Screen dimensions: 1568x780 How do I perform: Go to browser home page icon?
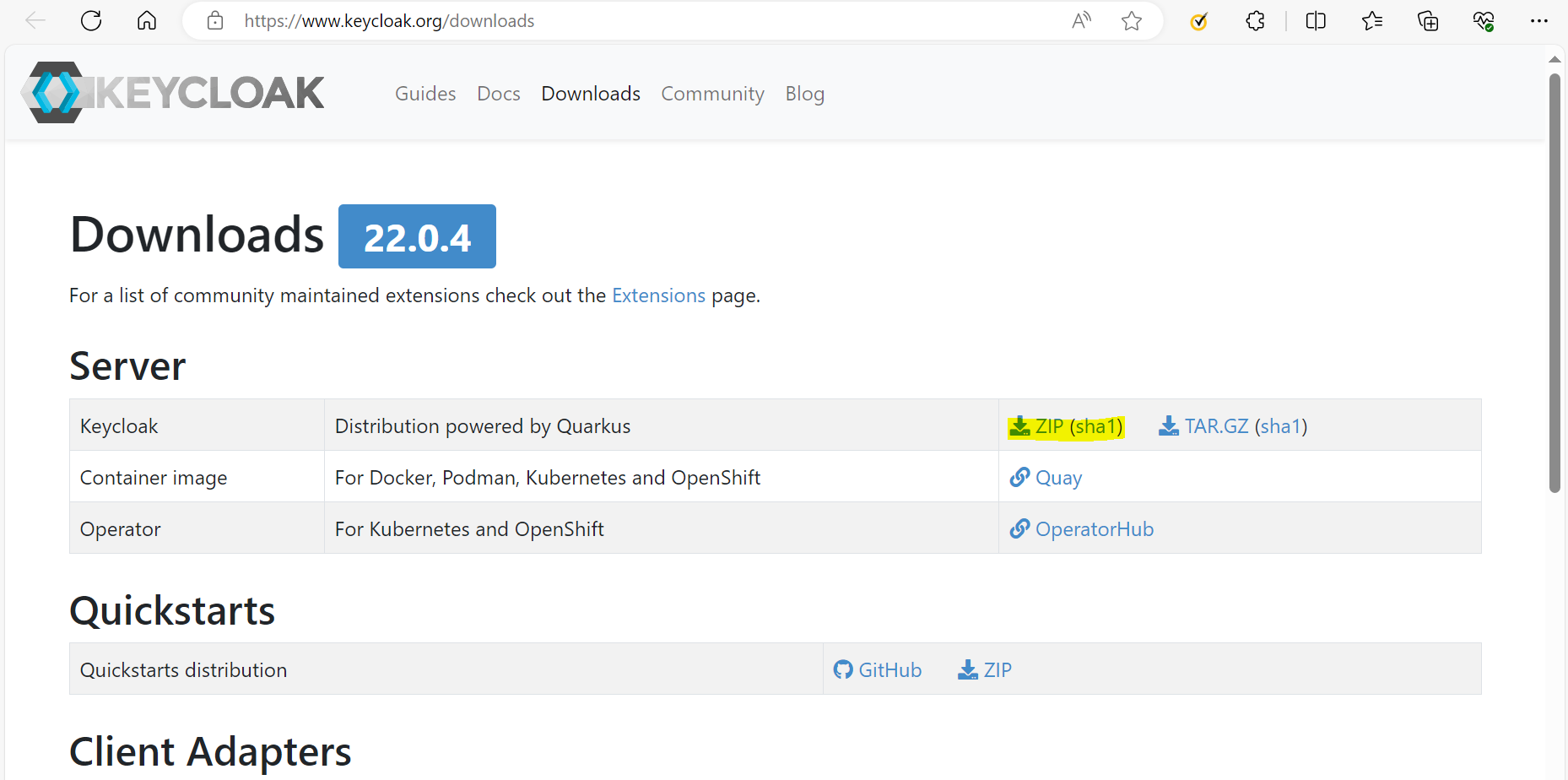147,21
